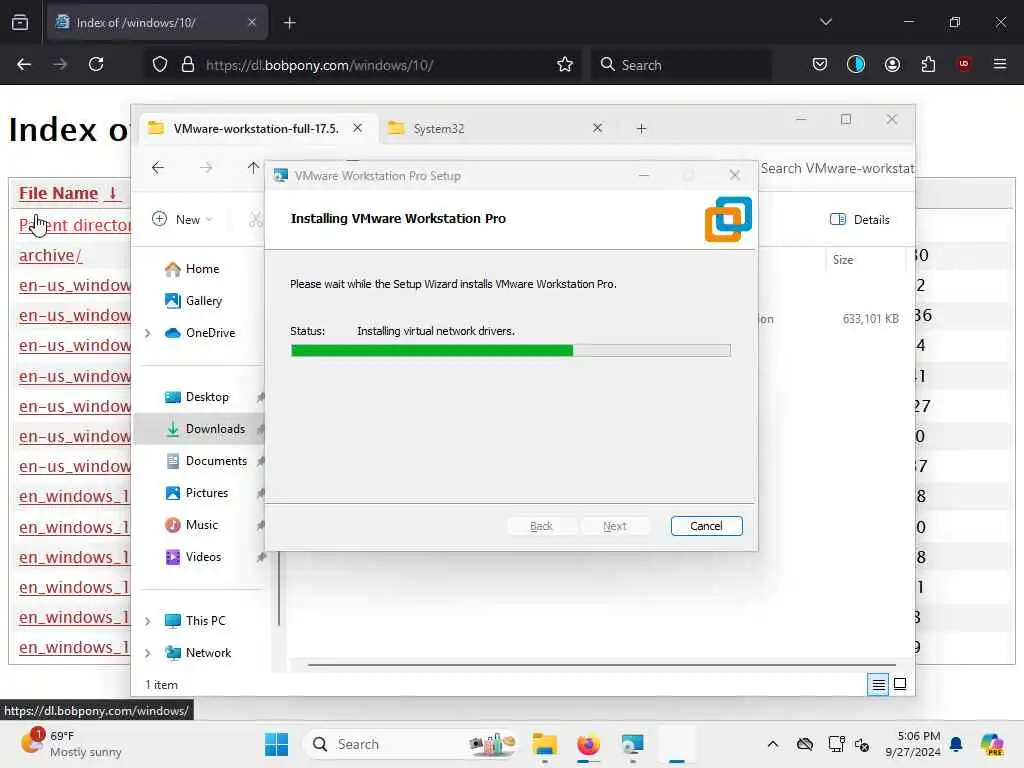Open Firefox recent browsing view icon

point(20,23)
